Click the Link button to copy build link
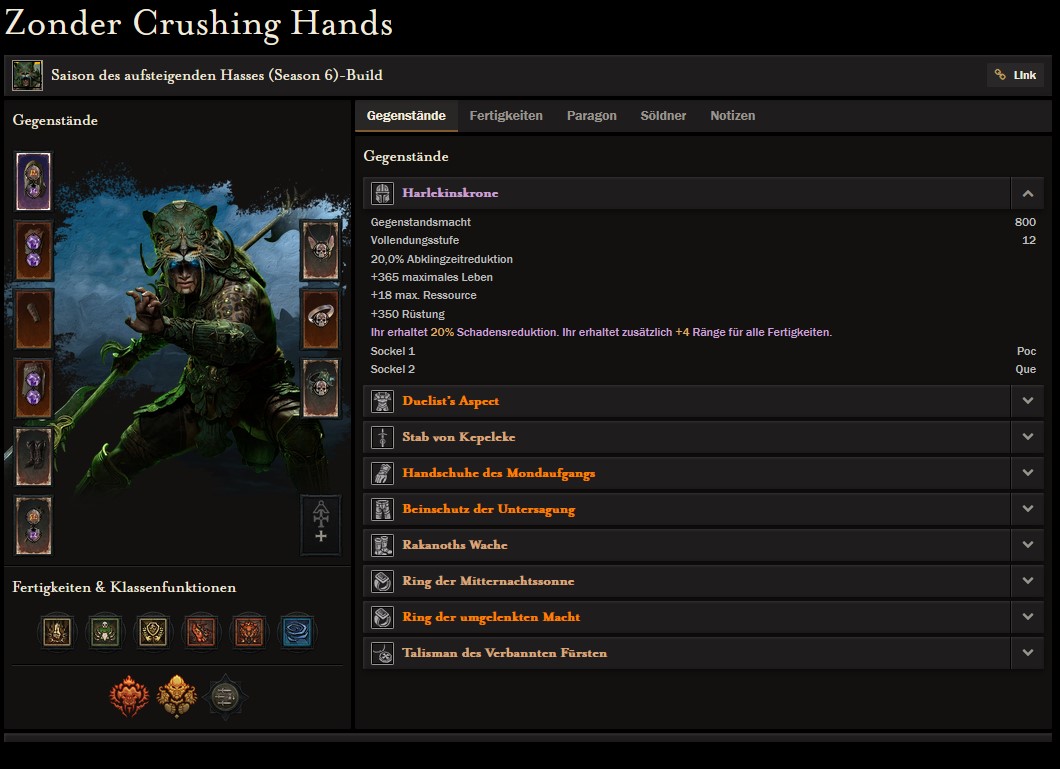Screen dimensions: 1060x769 1015,75
